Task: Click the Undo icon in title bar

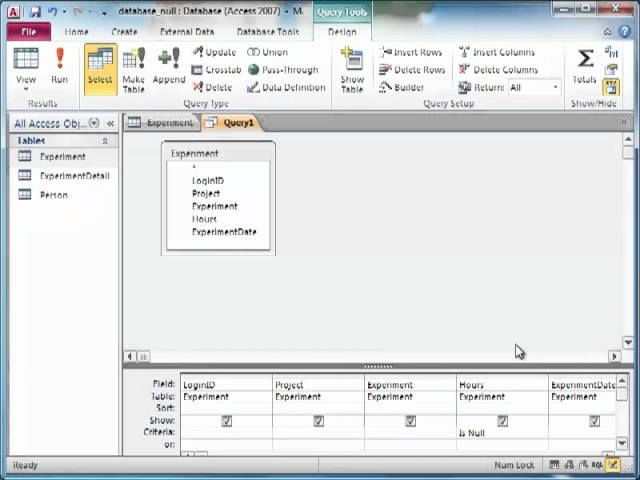Action: click(52, 11)
